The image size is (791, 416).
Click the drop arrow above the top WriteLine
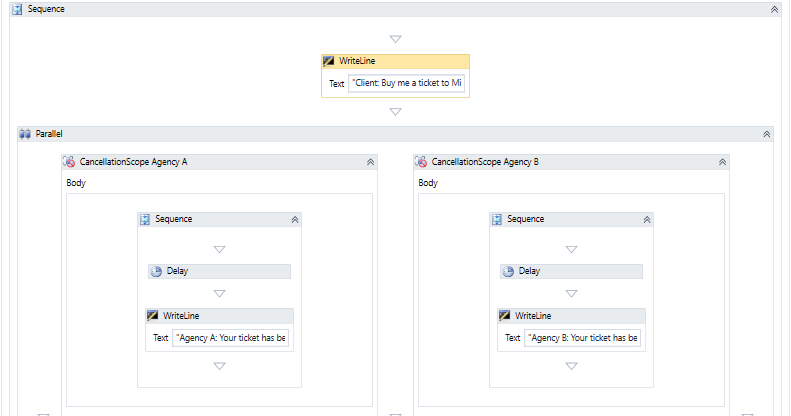tap(396, 39)
